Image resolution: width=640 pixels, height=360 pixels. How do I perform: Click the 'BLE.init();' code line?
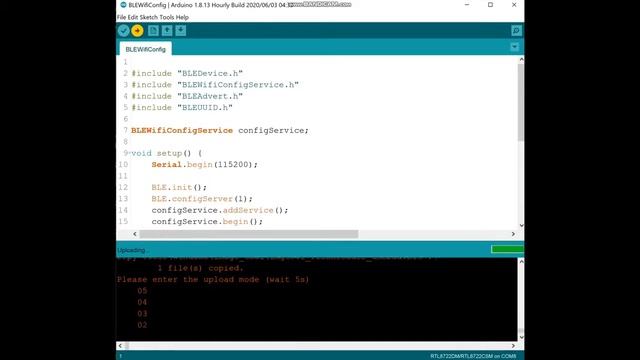point(179,187)
